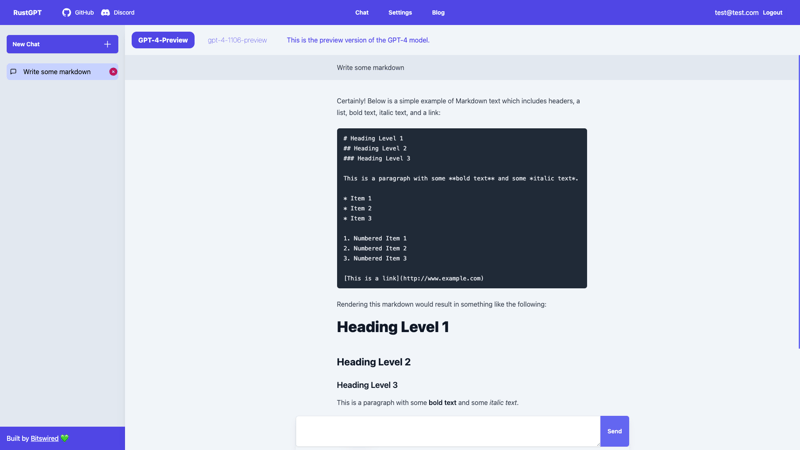The image size is (800, 450).
Task: Click the message input field
Action: (x=448, y=431)
